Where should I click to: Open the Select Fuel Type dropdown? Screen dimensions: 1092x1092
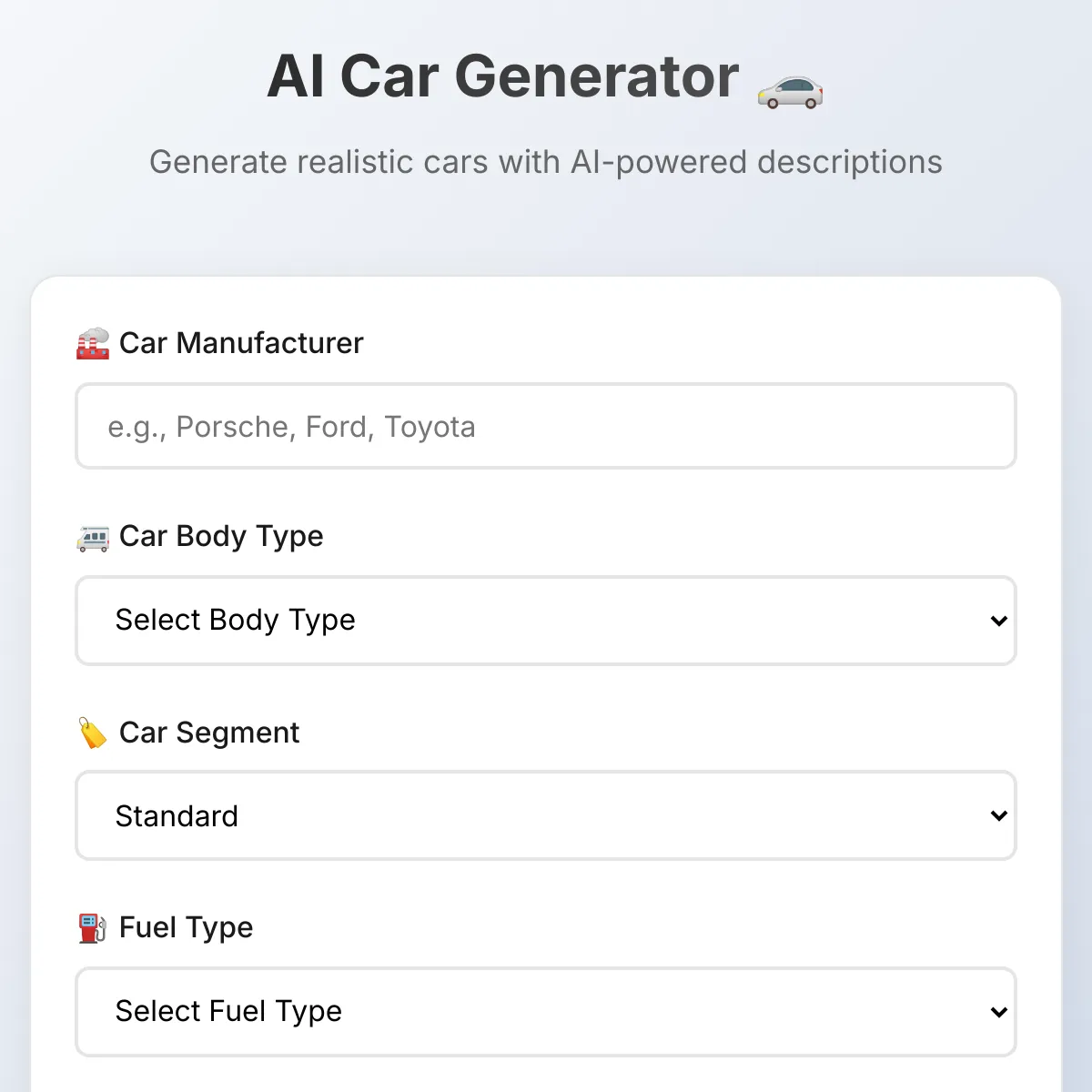click(546, 1012)
